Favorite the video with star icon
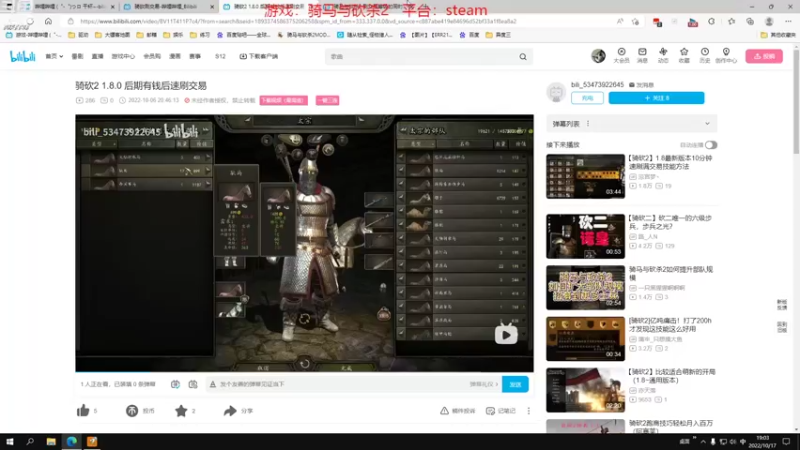800x450 pixels. click(181, 410)
